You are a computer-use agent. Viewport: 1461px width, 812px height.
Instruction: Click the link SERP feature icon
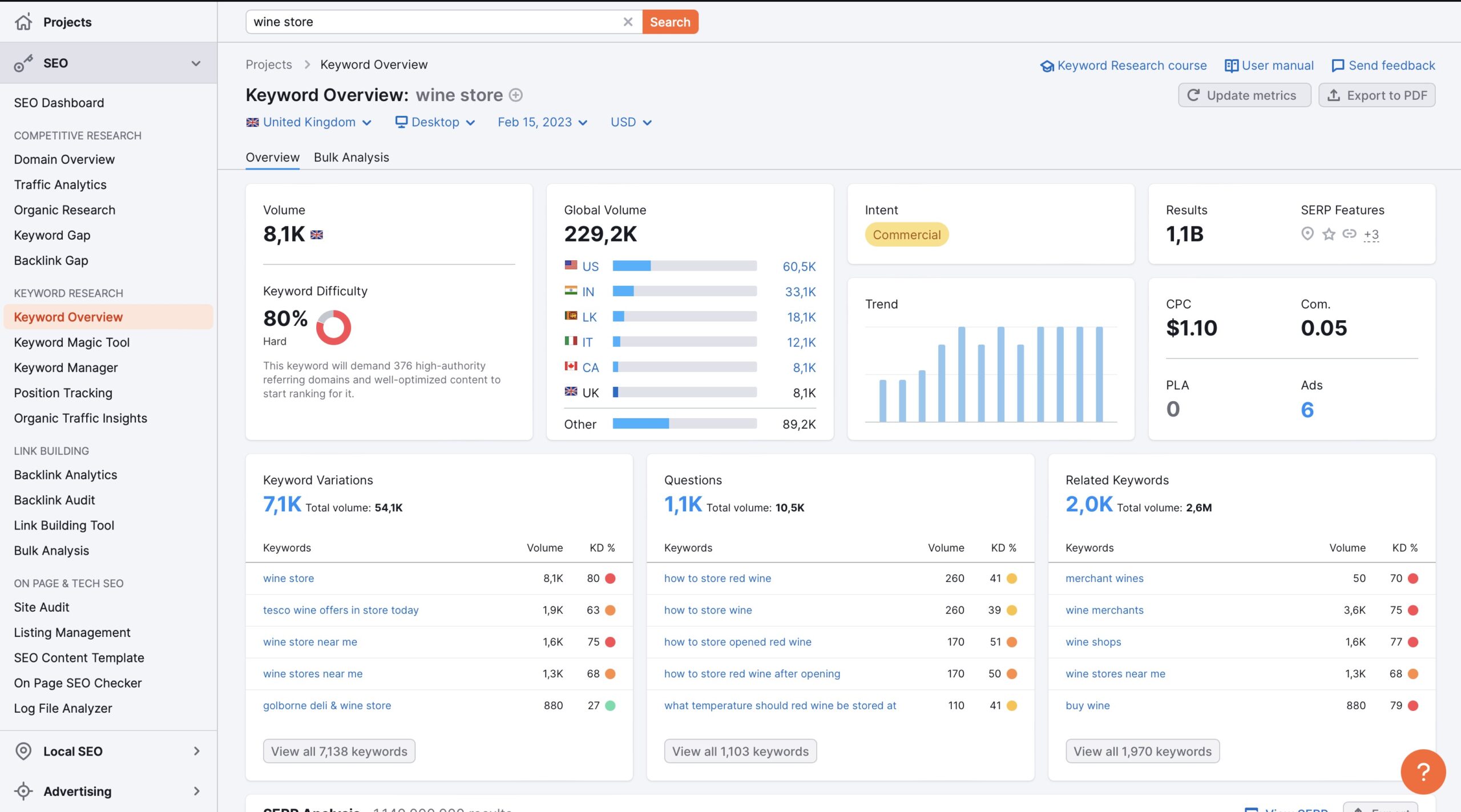tap(1349, 233)
